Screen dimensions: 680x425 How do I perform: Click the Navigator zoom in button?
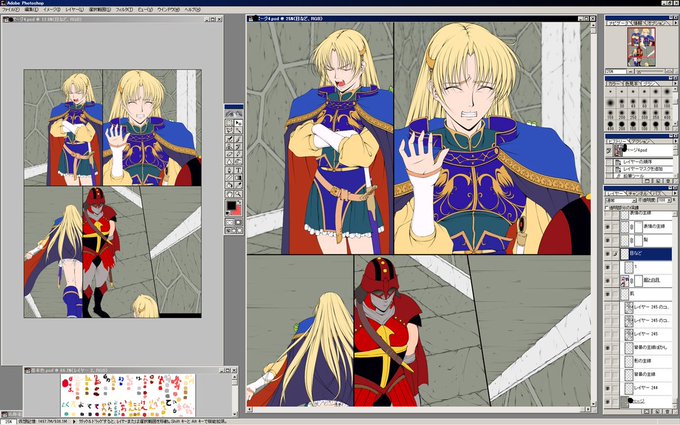pos(670,72)
